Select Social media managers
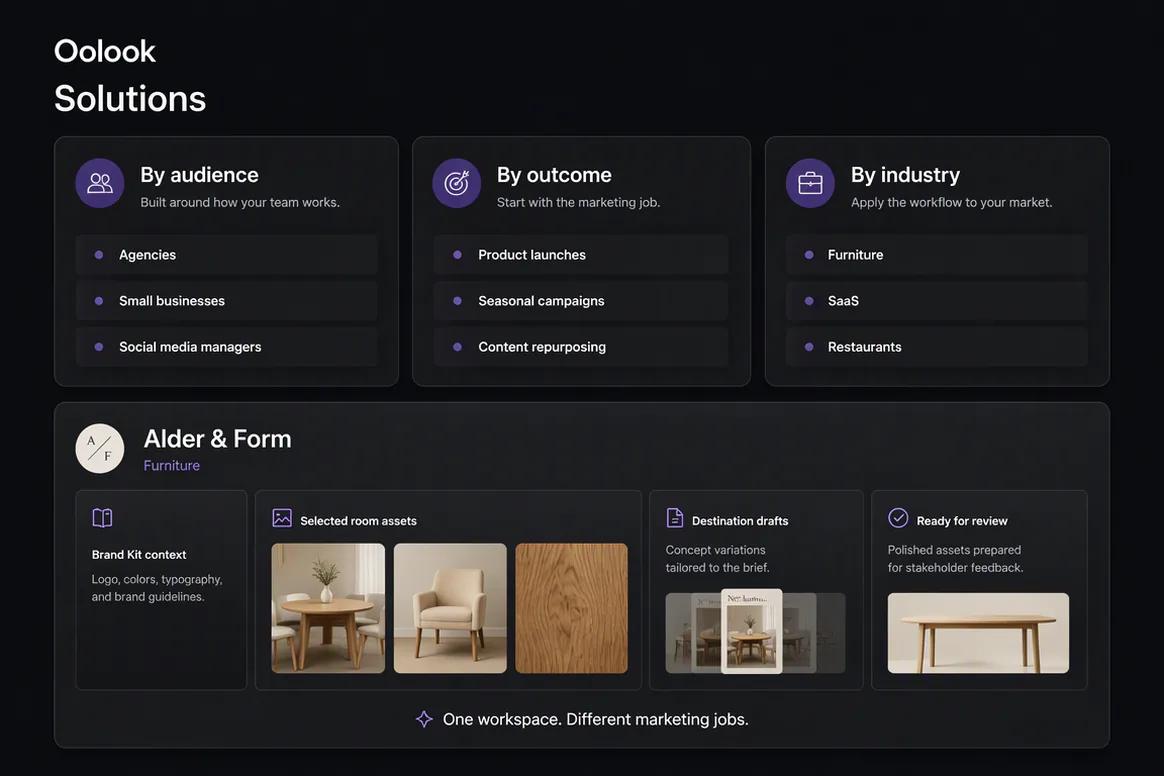1164x776 pixels. [226, 347]
